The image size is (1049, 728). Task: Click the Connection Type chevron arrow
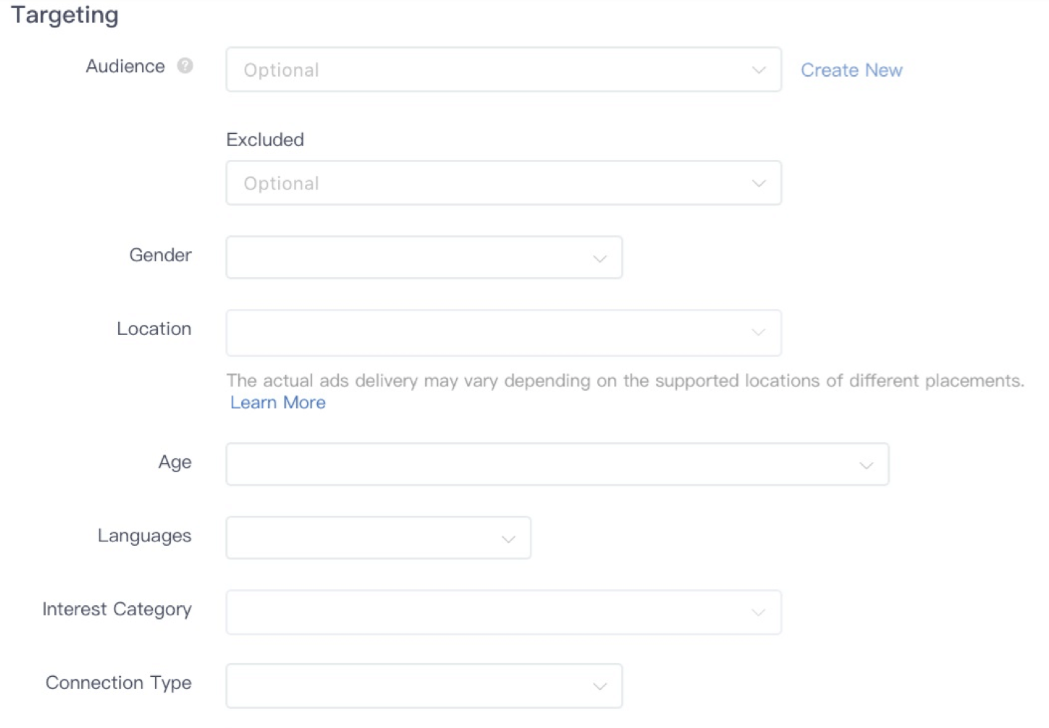pos(600,686)
